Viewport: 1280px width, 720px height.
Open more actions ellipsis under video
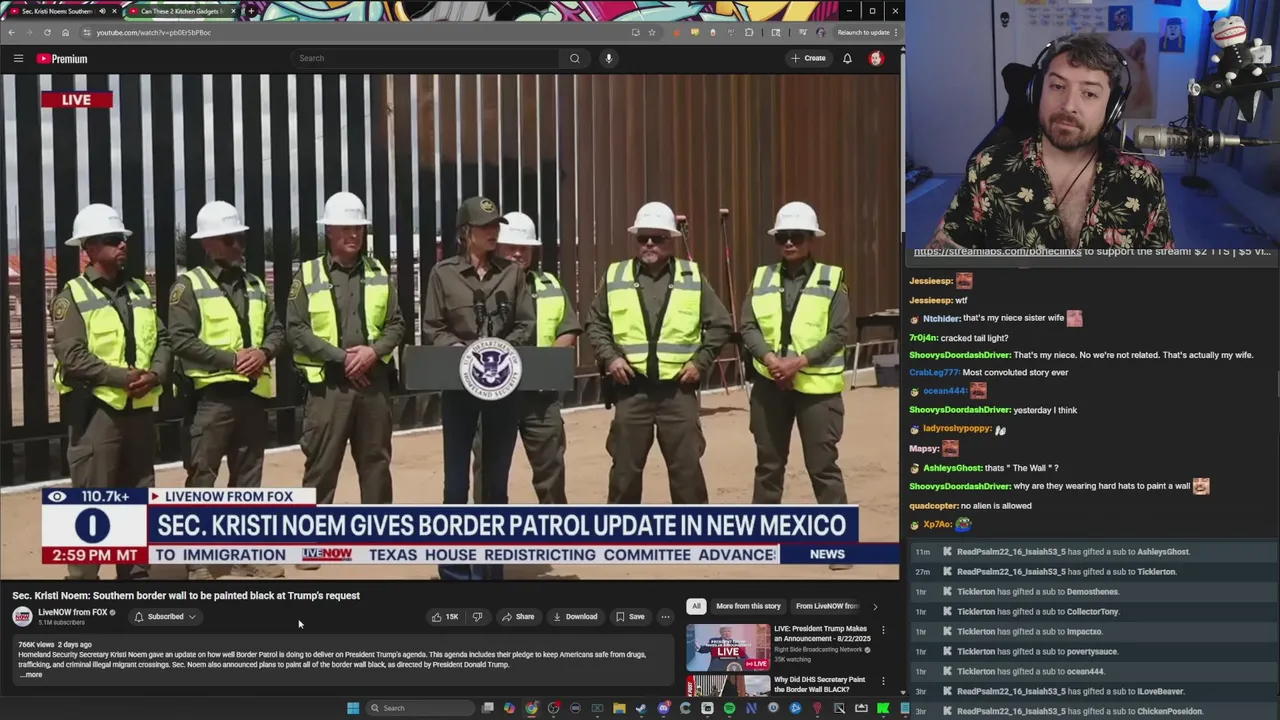665,616
